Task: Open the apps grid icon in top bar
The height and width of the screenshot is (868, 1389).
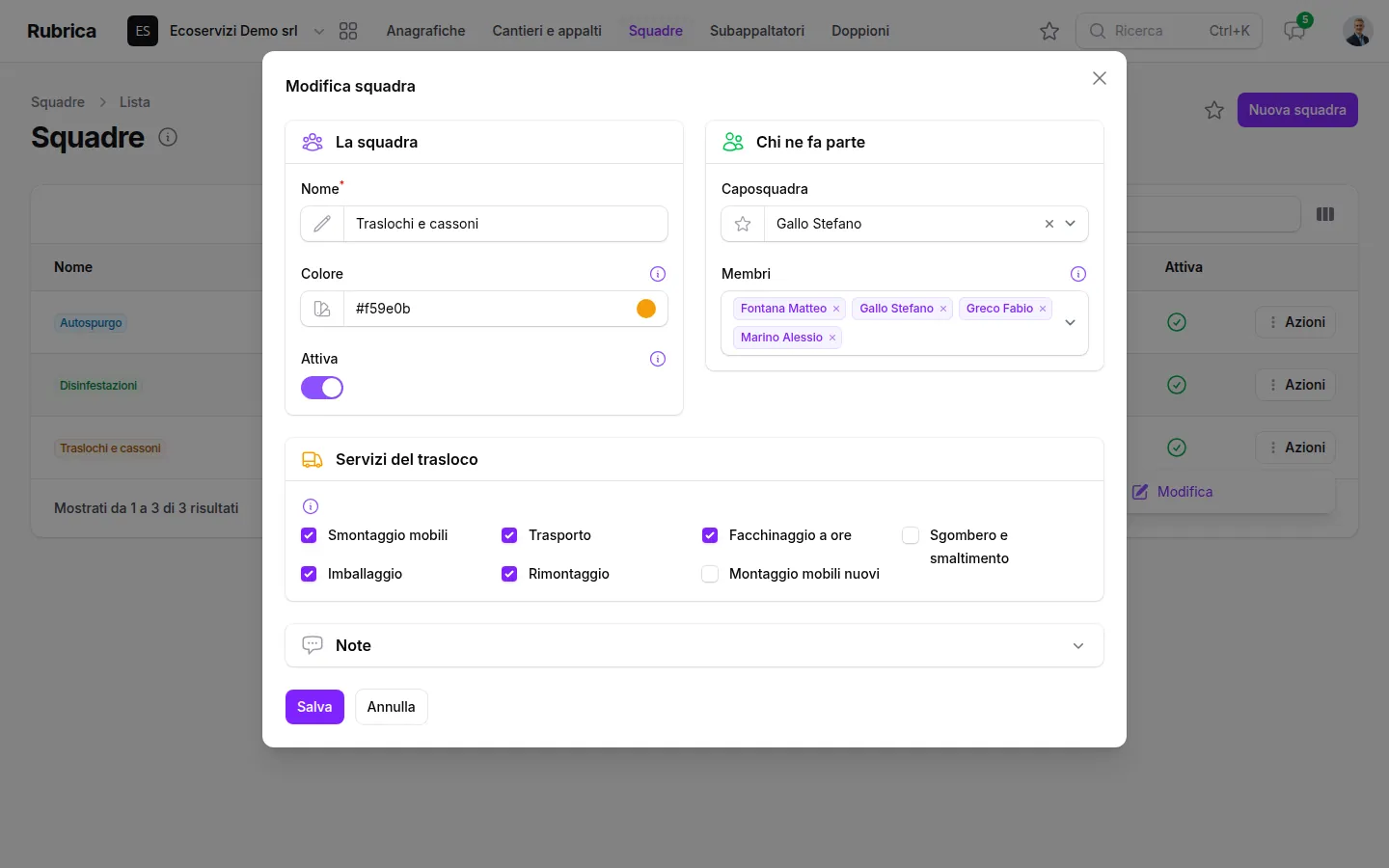Action: pos(348,31)
